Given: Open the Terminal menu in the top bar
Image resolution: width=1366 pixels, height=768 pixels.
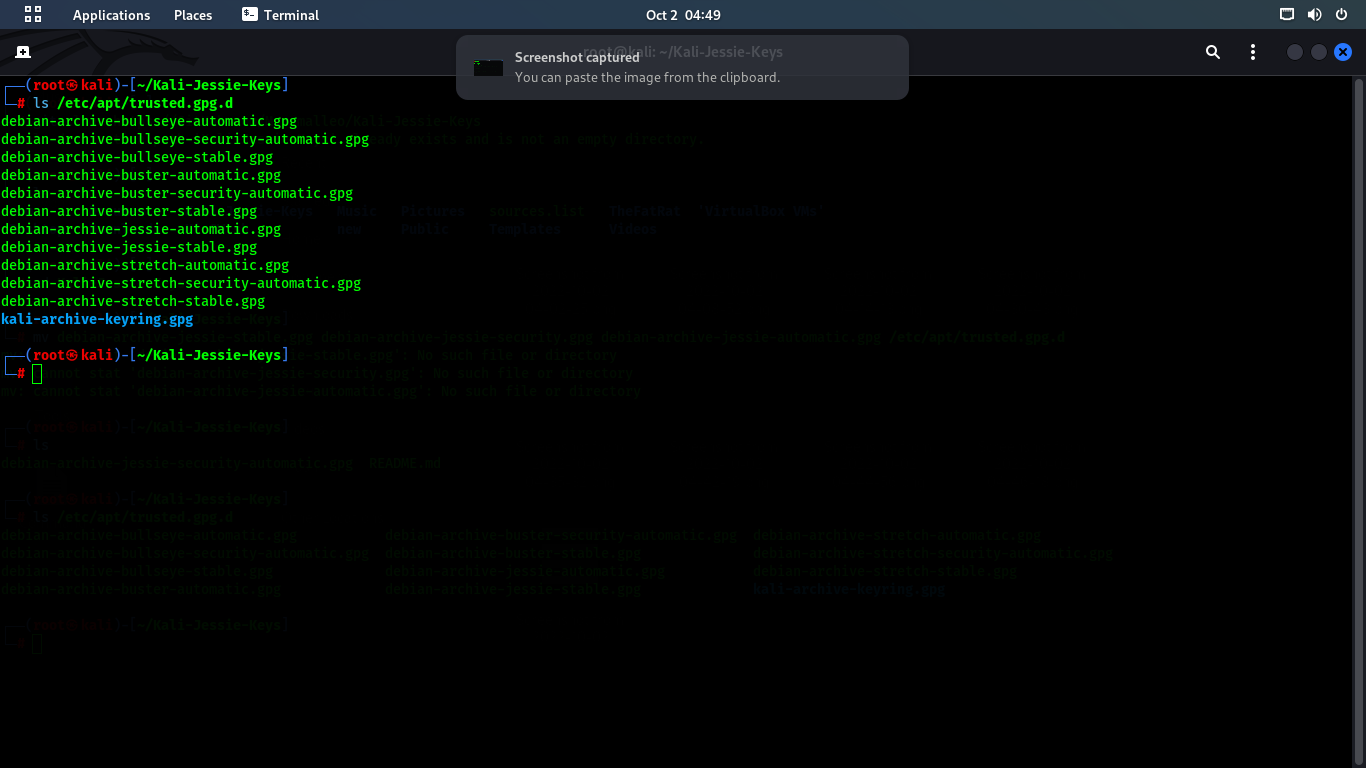Looking at the screenshot, I should click(290, 14).
